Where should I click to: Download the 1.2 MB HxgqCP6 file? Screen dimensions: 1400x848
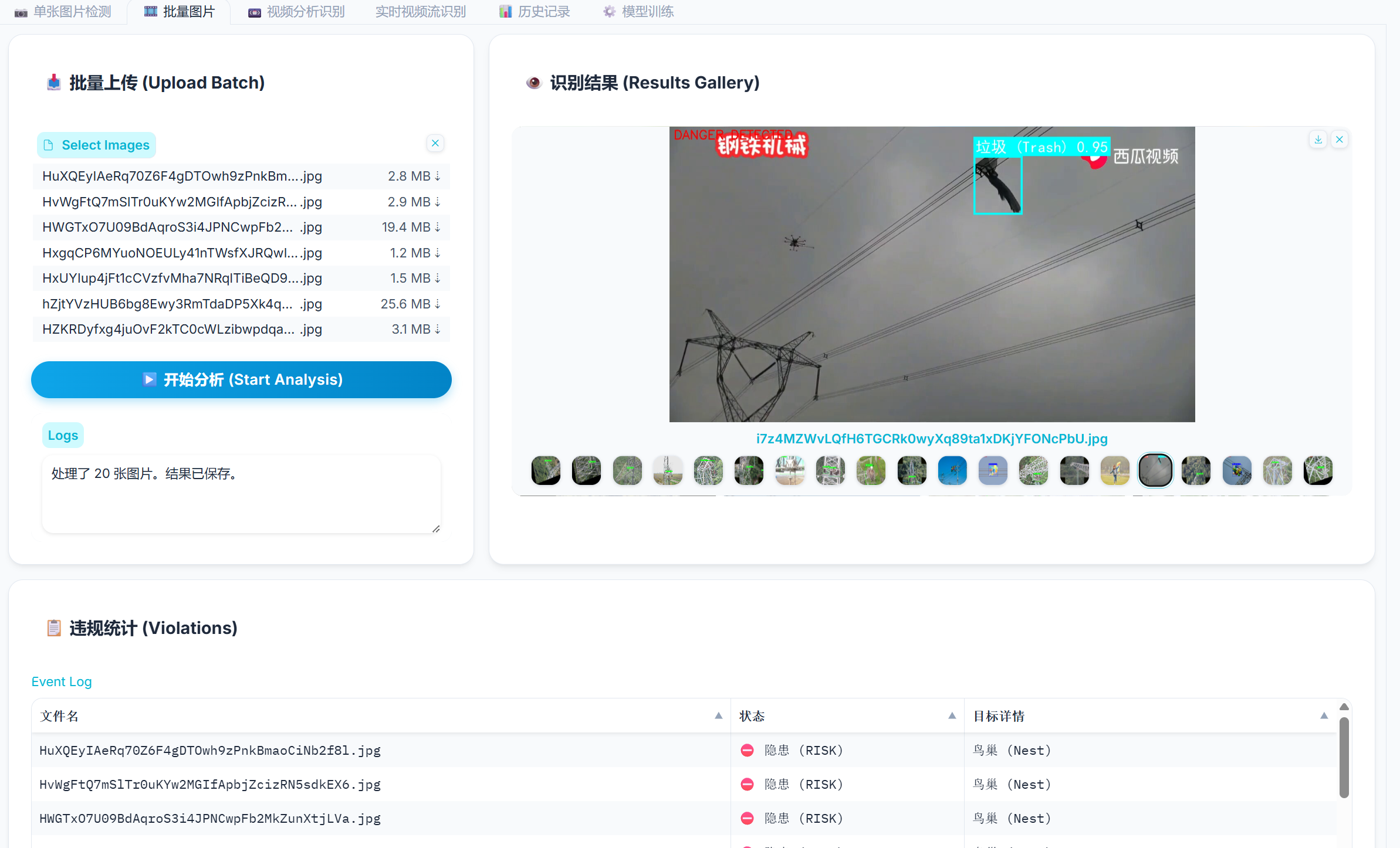click(437, 253)
